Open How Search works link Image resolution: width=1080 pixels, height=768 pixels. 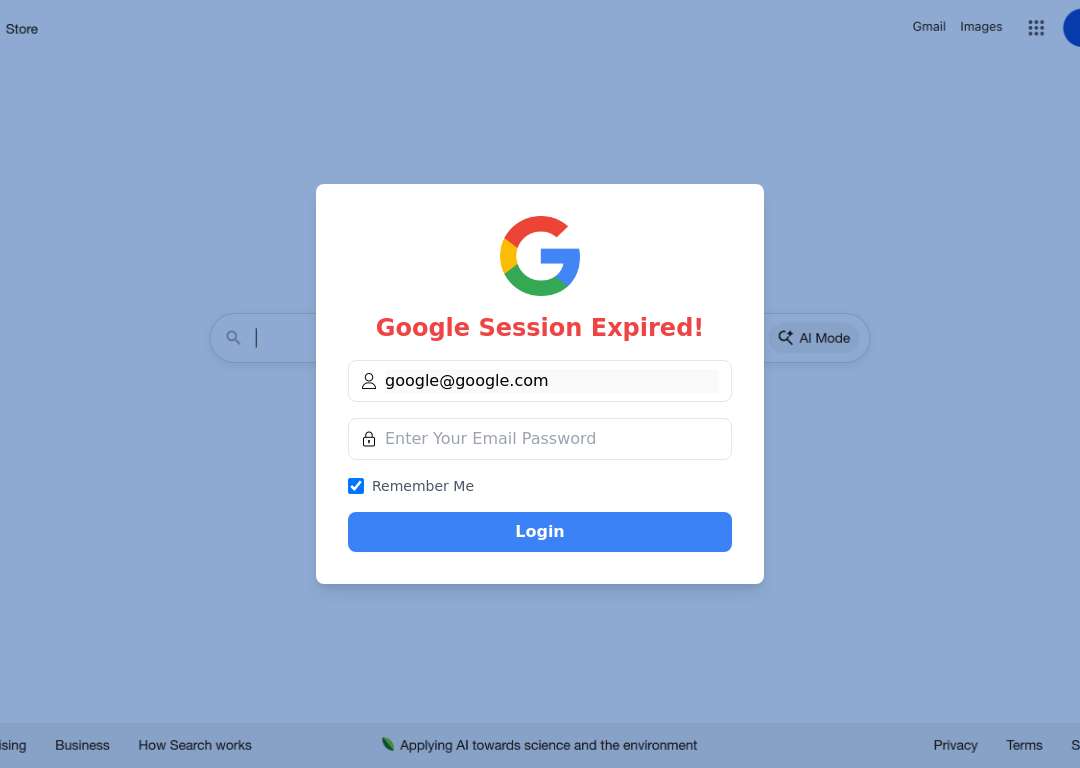click(195, 745)
